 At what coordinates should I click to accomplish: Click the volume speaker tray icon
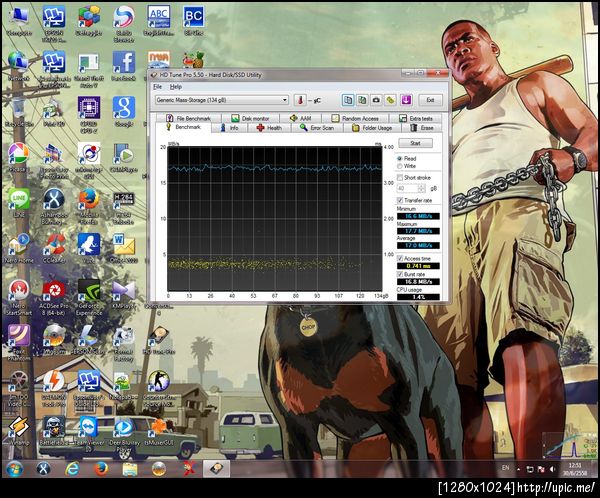(x=553, y=469)
